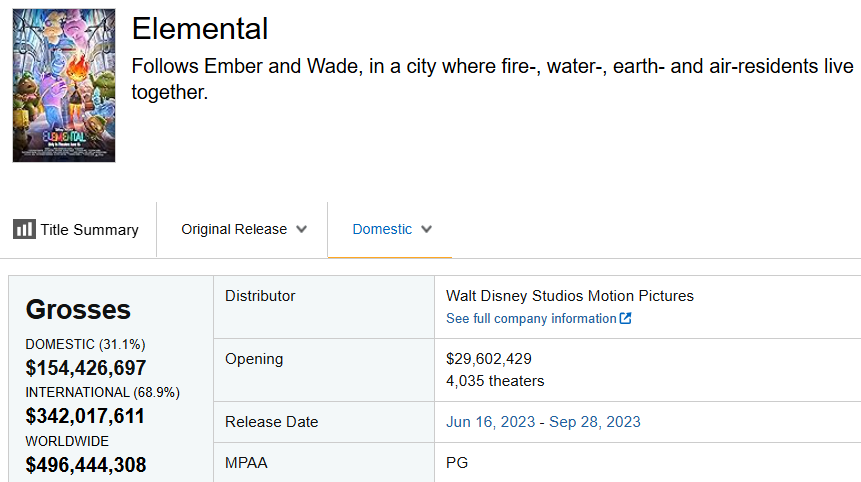Screen dimensions: 861x482
Task: Click the external link icon beside company information
Action: pyautogui.click(x=625, y=318)
